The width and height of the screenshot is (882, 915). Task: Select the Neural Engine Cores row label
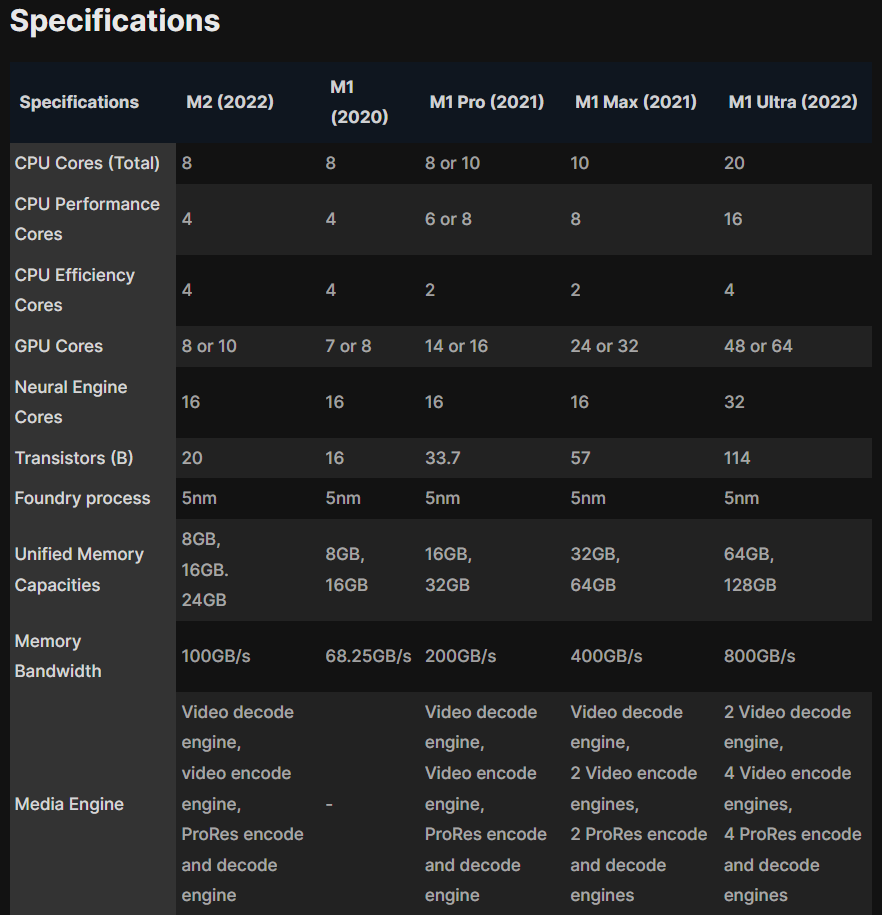[x=71, y=402]
